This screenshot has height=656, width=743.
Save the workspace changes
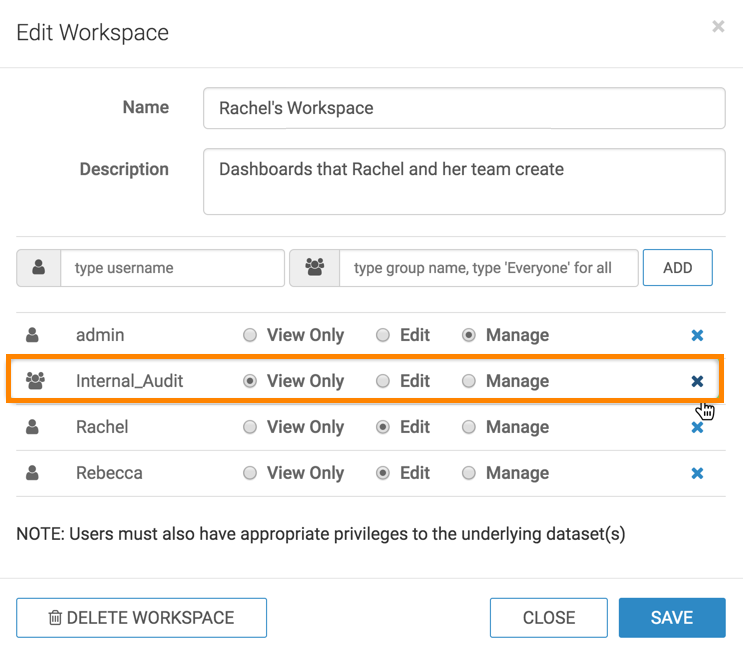[671, 618]
